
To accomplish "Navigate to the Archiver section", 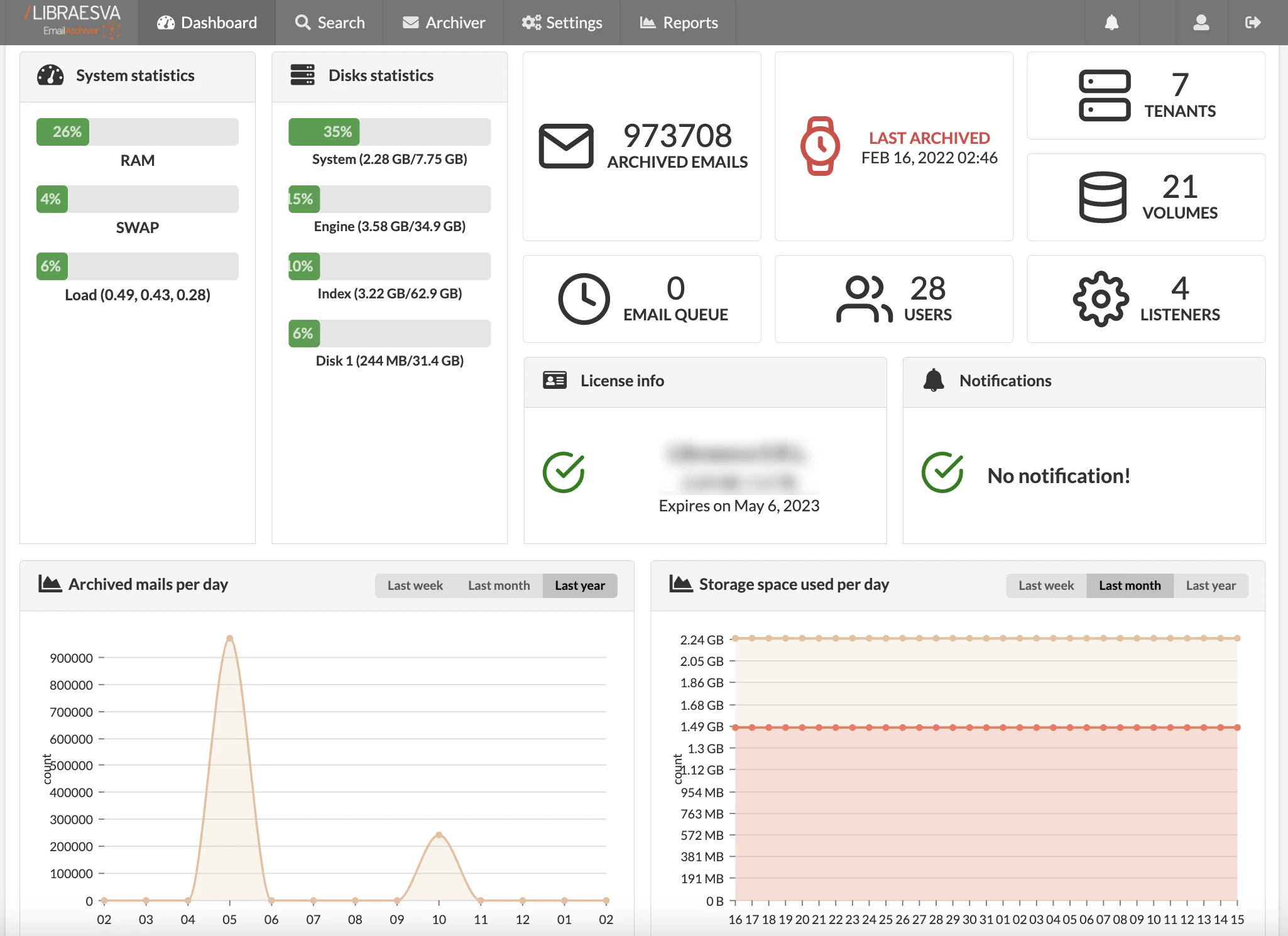I will tap(443, 22).
